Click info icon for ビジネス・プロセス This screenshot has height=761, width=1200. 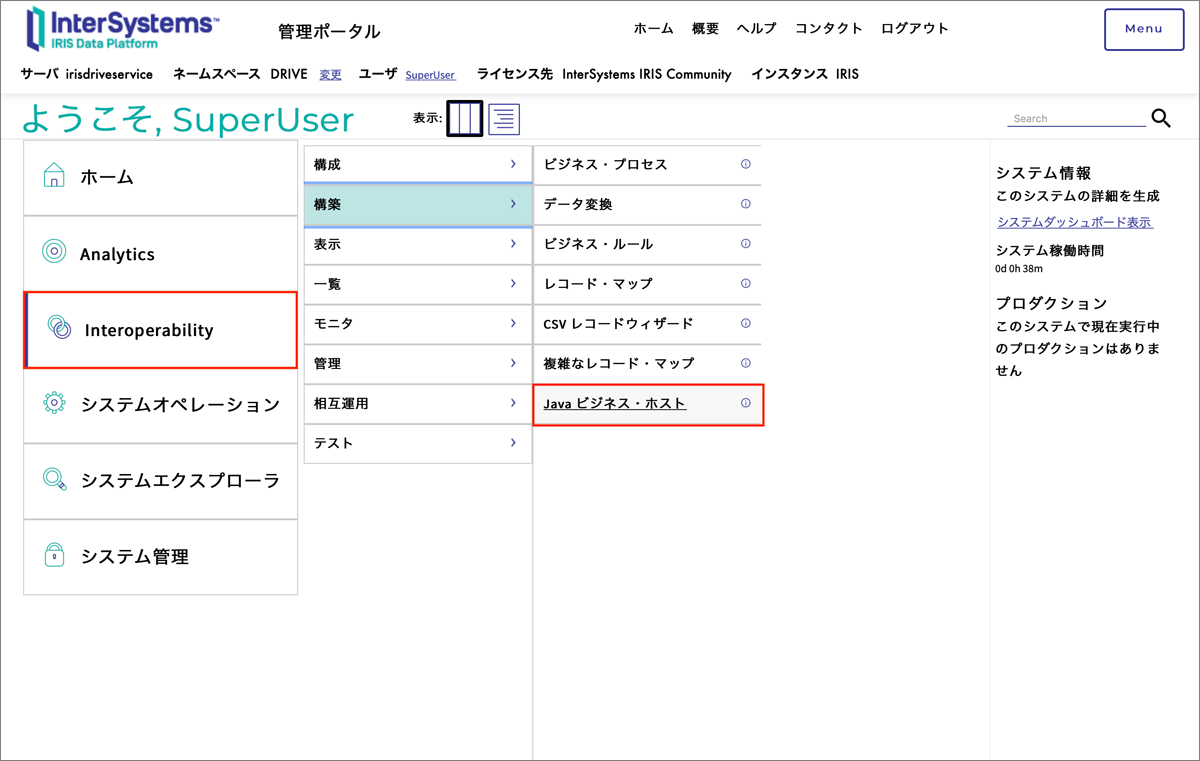(x=746, y=164)
